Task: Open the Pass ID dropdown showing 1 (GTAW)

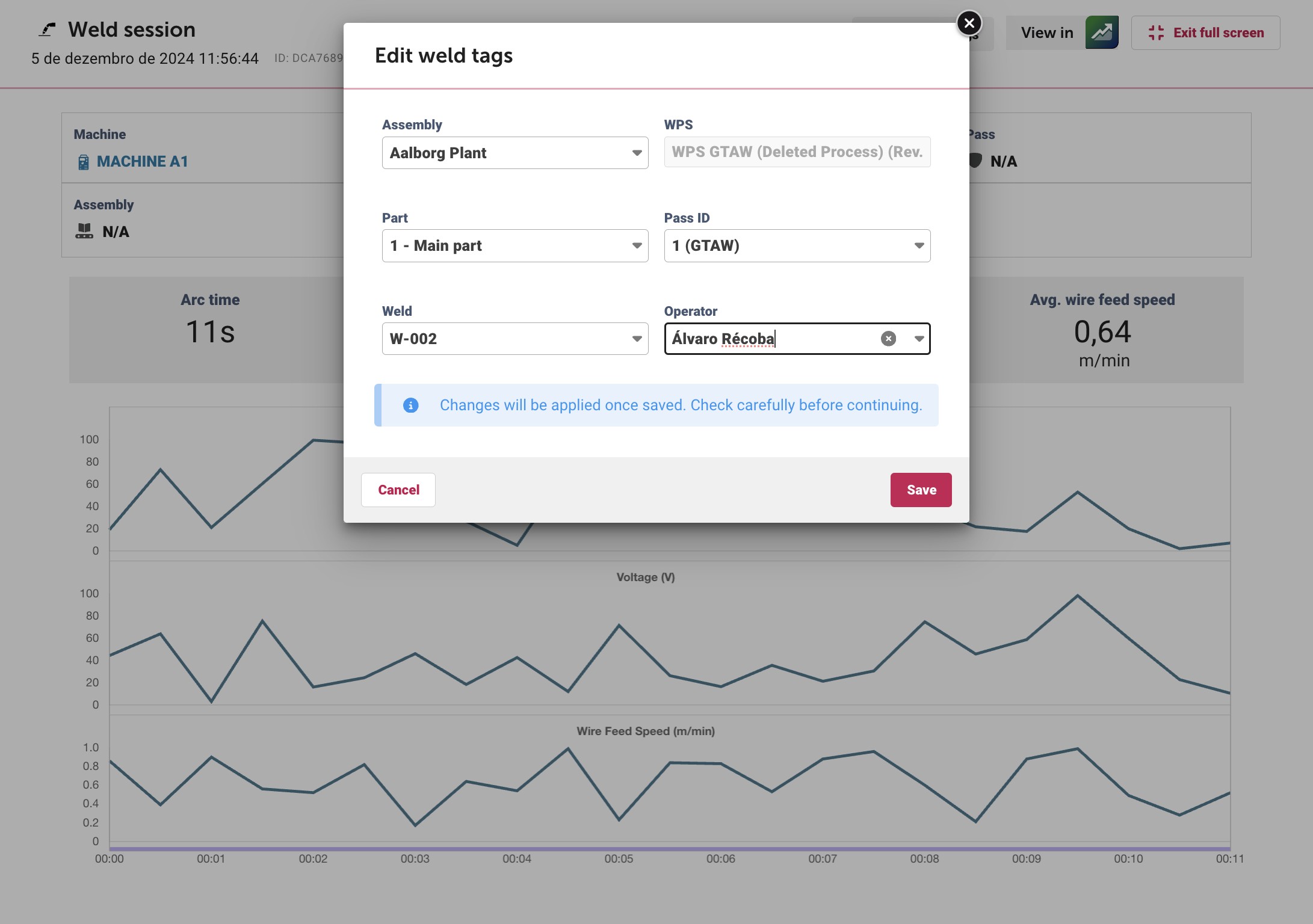Action: [x=797, y=245]
